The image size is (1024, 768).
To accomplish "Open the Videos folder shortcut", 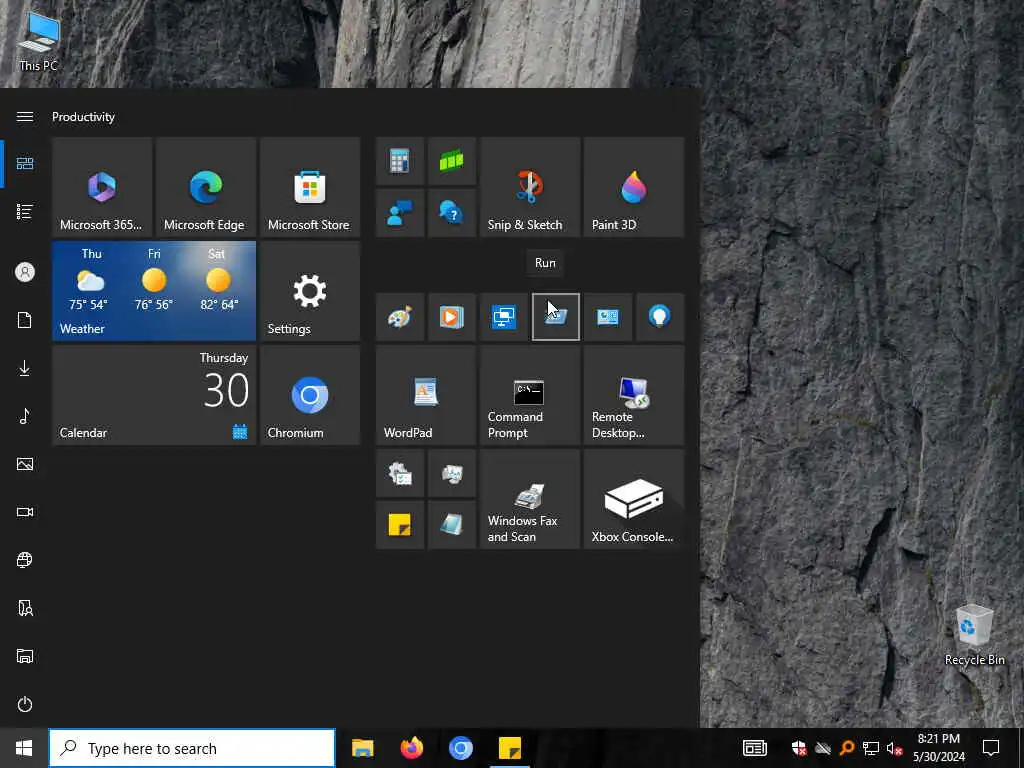I will click(x=25, y=512).
